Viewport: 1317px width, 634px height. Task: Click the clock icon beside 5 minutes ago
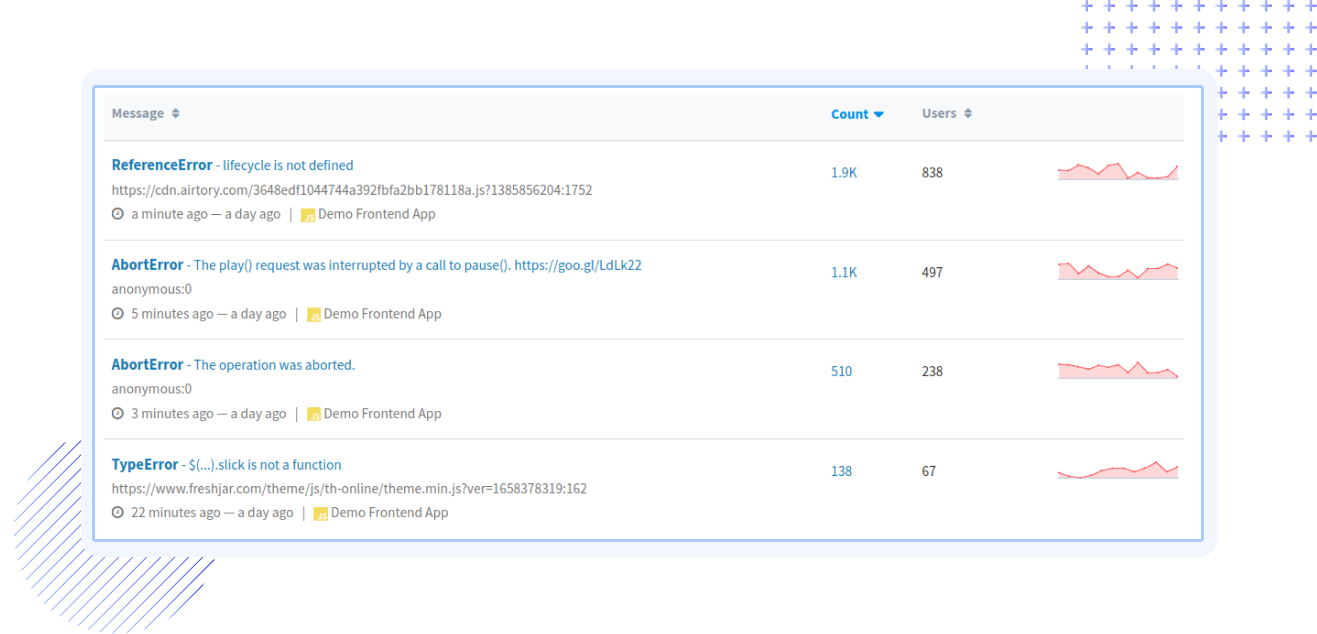(118, 314)
